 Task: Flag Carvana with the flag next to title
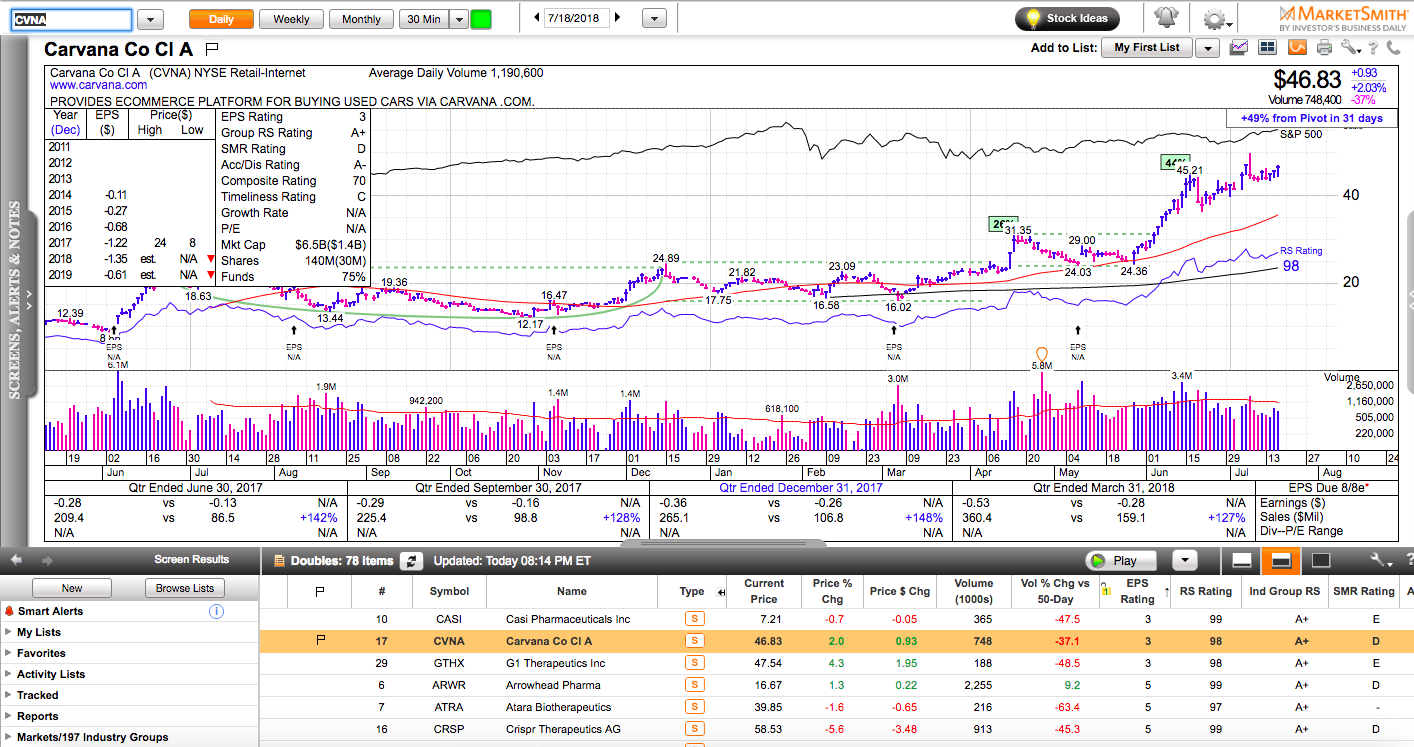[x=212, y=48]
